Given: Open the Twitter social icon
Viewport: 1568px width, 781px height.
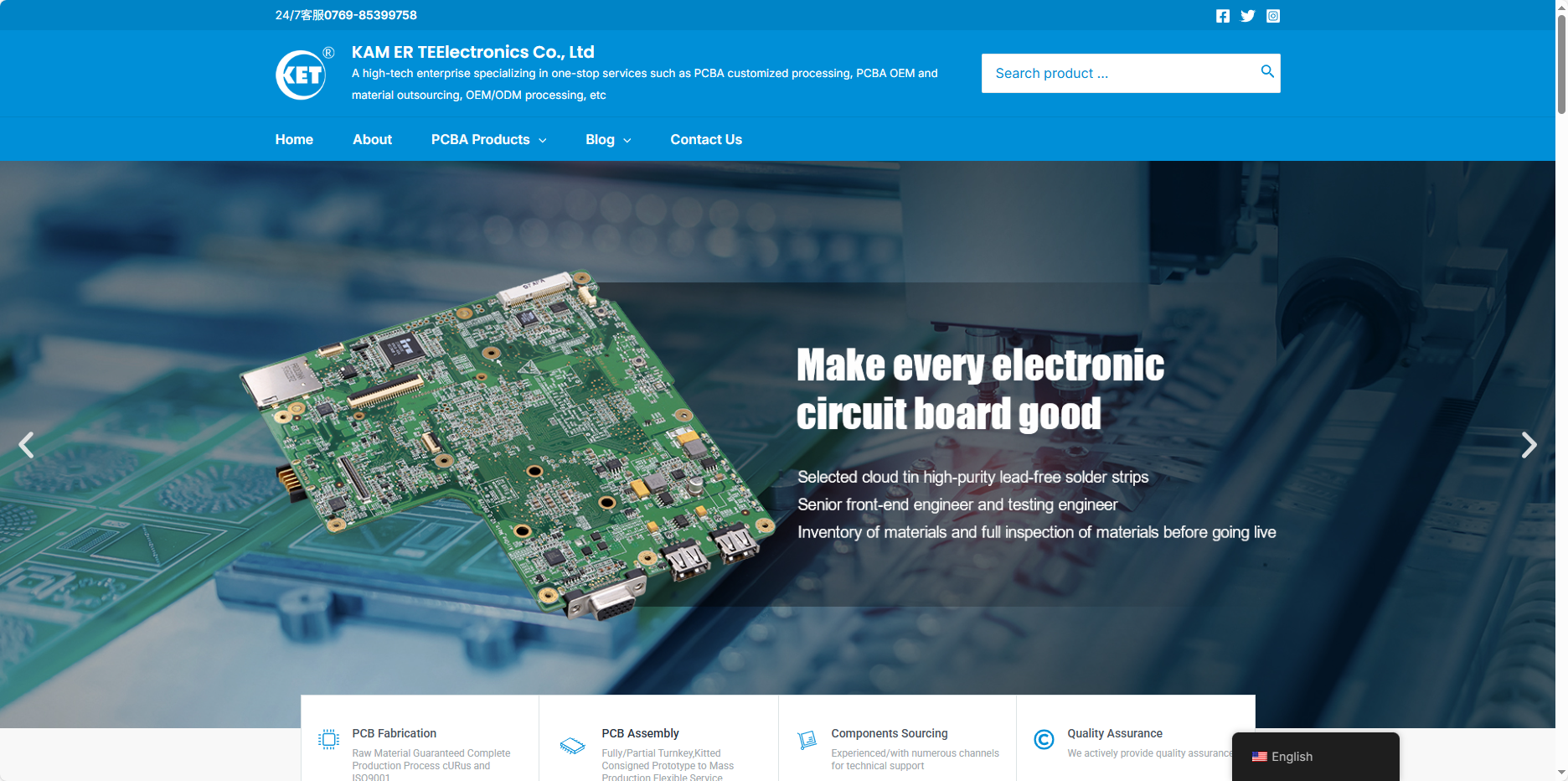Looking at the screenshot, I should (1247, 16).
